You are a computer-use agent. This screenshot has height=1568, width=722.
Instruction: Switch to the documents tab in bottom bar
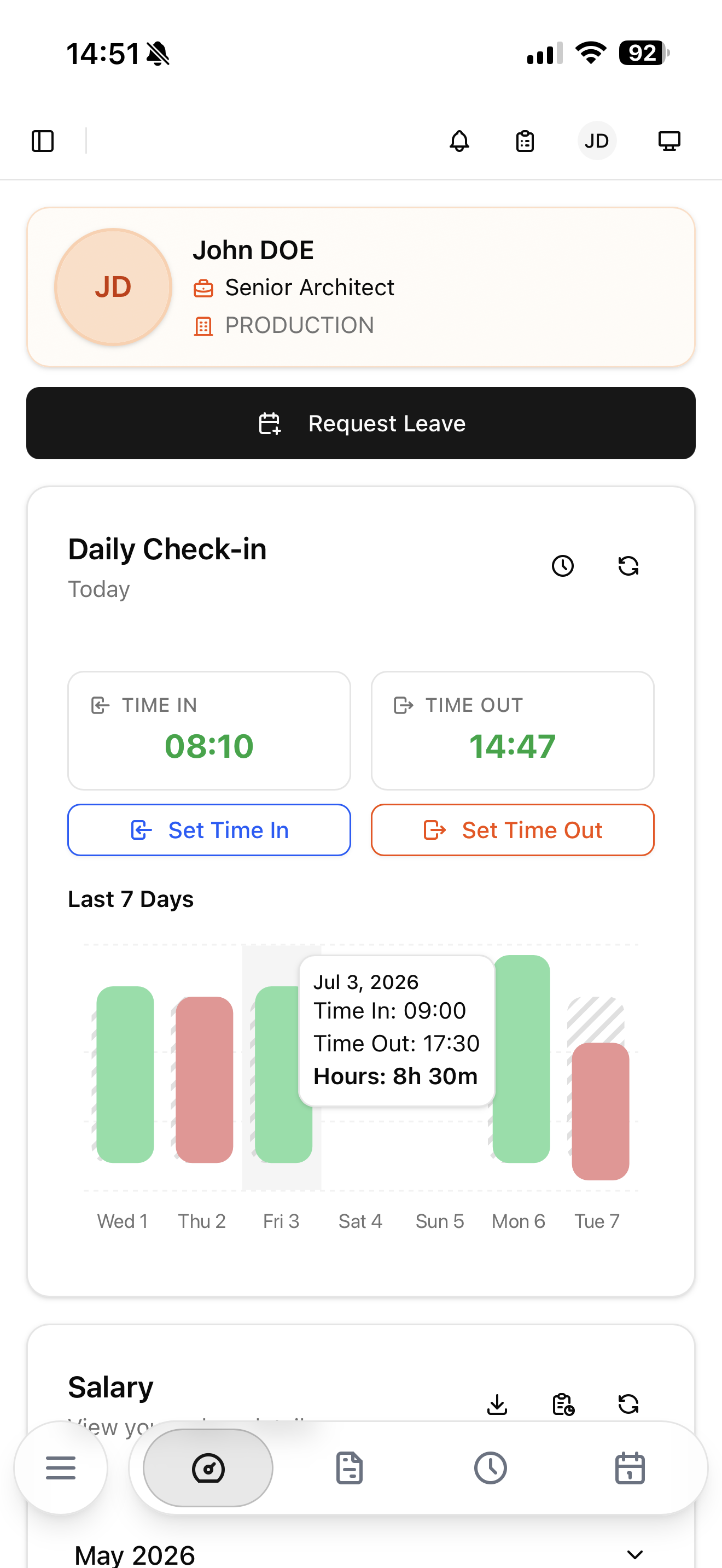[350, 1467]
